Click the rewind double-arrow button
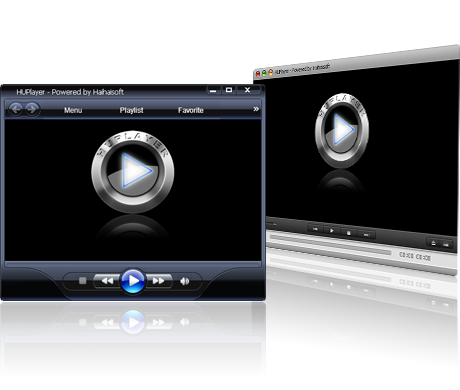The image size is (460, 390). (107, 281)
